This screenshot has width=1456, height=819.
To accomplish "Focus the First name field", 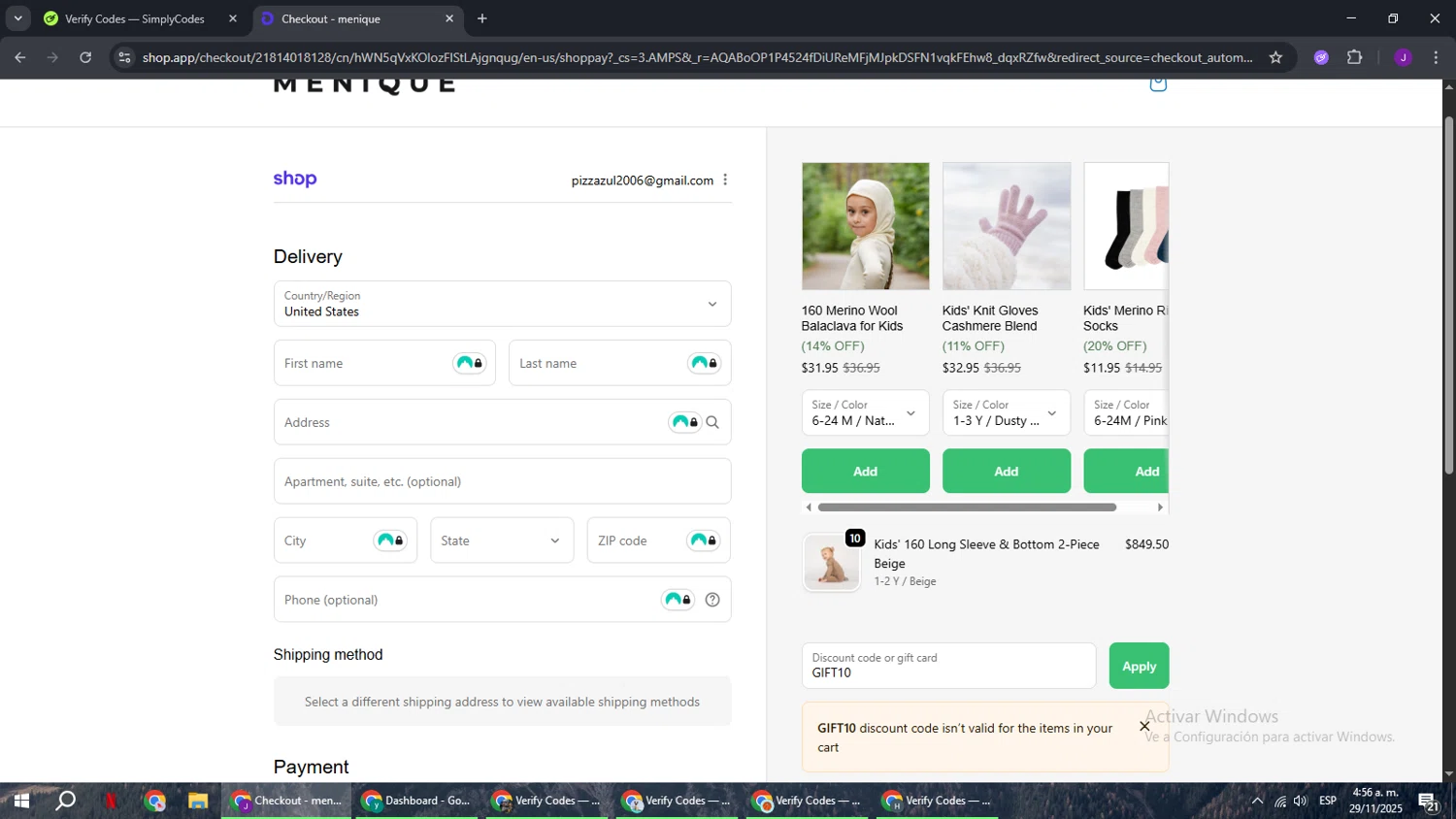I will tap(384, 363).
